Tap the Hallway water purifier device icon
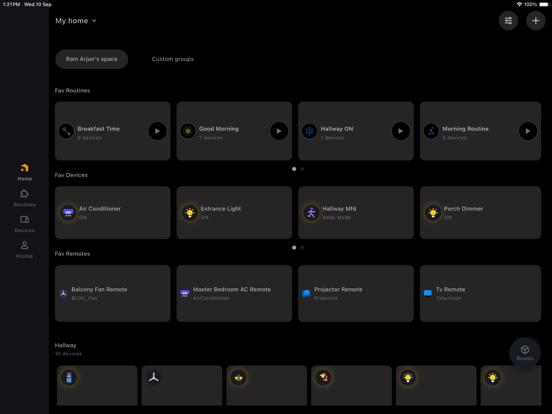 [69, 378]
